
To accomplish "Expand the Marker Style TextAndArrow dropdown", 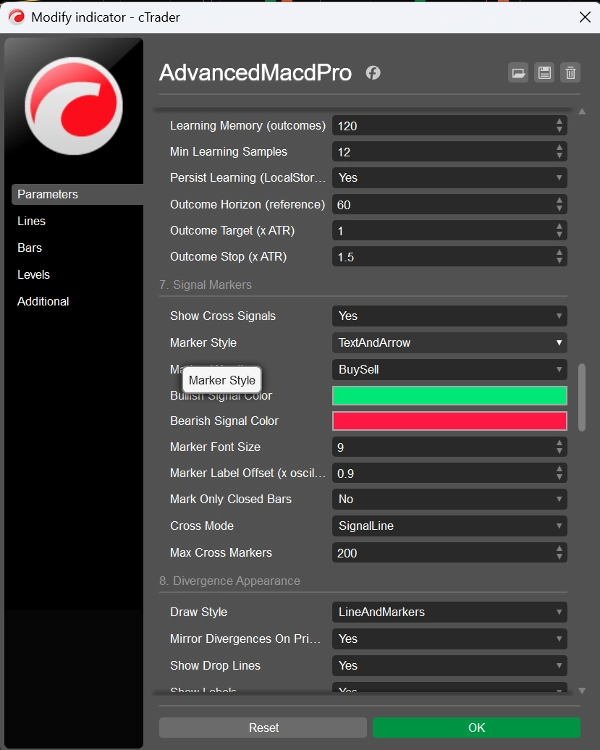I will (449, 342).
